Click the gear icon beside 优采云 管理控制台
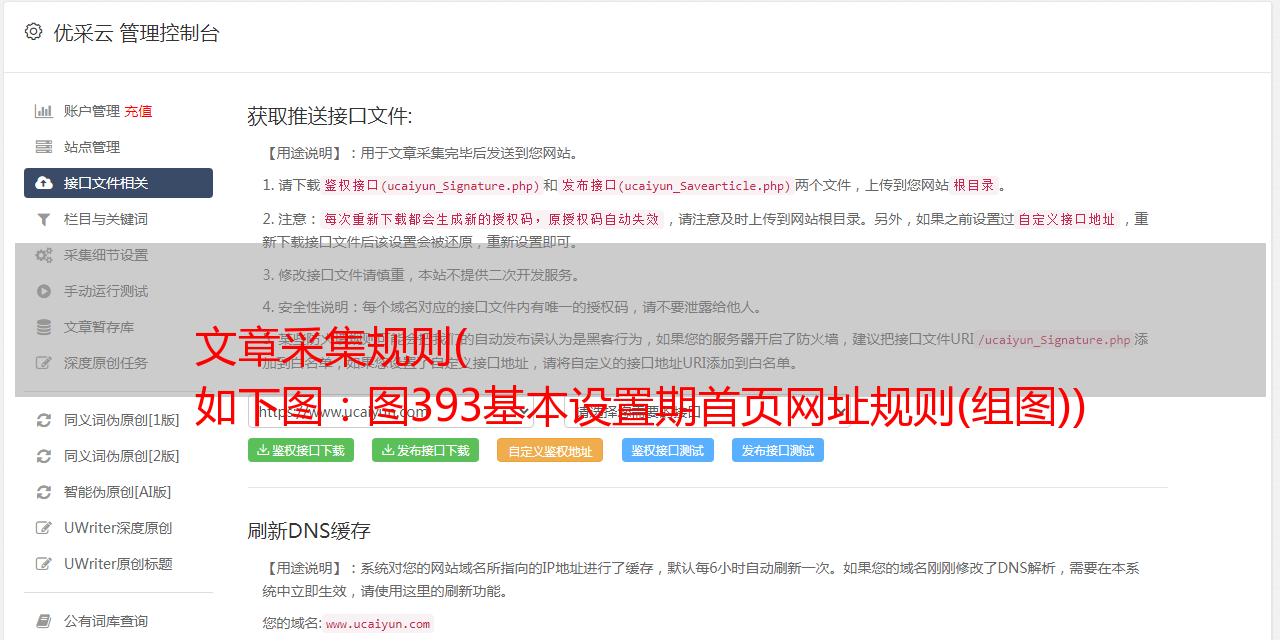Image resolution: width=1280 pixels, height=640 pixels. point(33,32)
